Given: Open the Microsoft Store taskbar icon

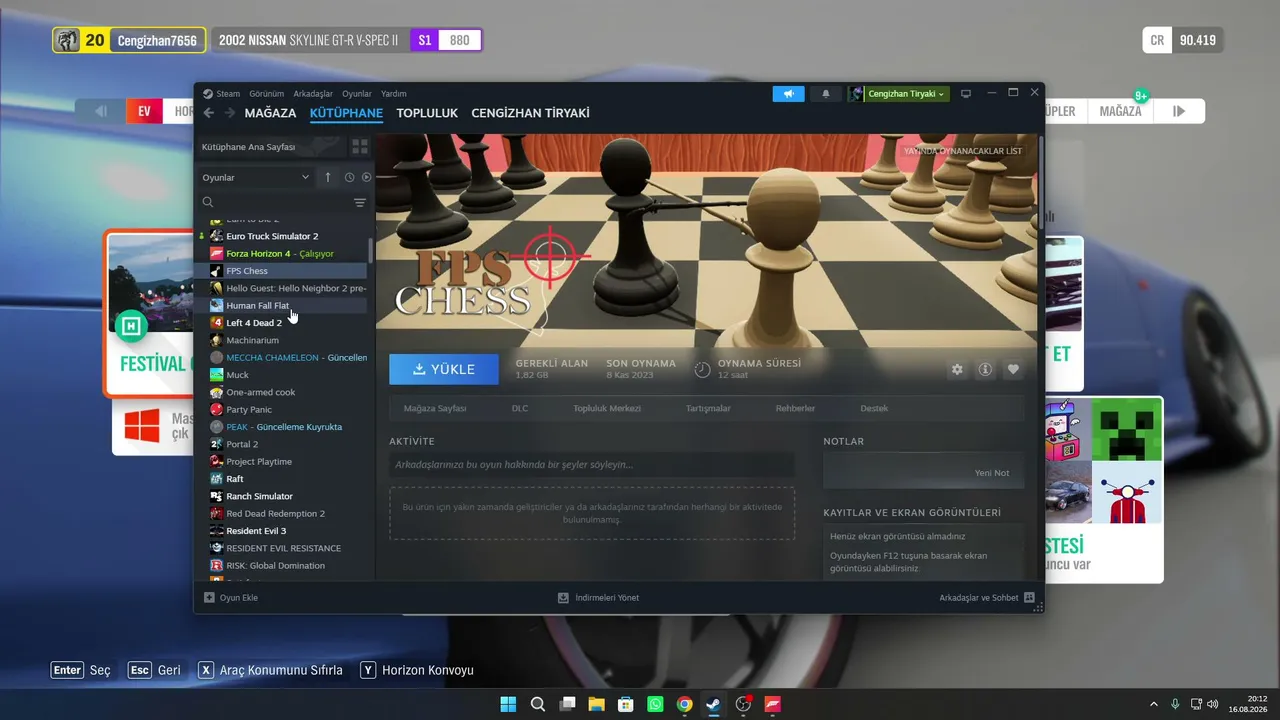Looking at the screenshot, I should 626,704.
